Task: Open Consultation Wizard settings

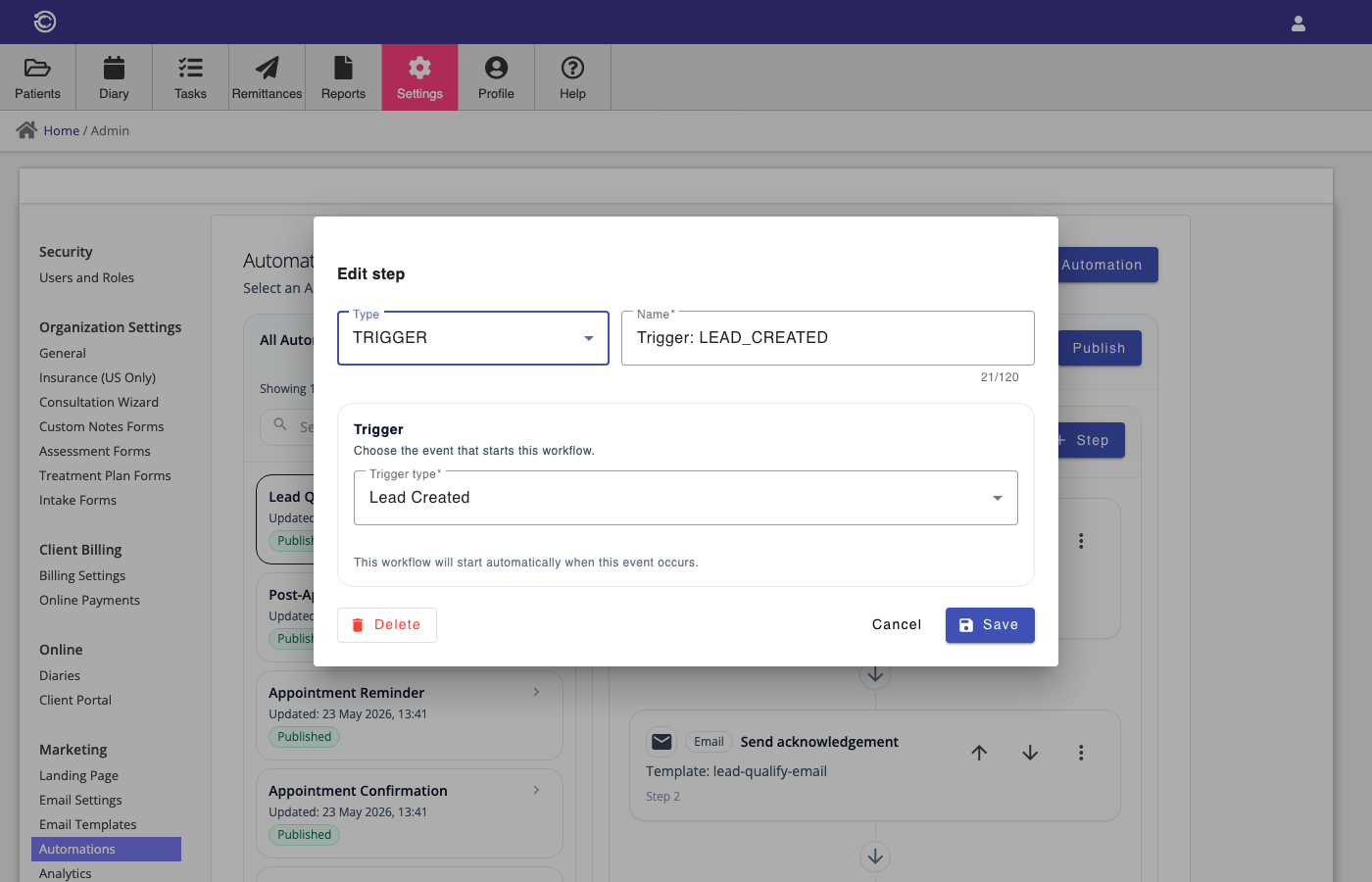Action: pos(99,402)
